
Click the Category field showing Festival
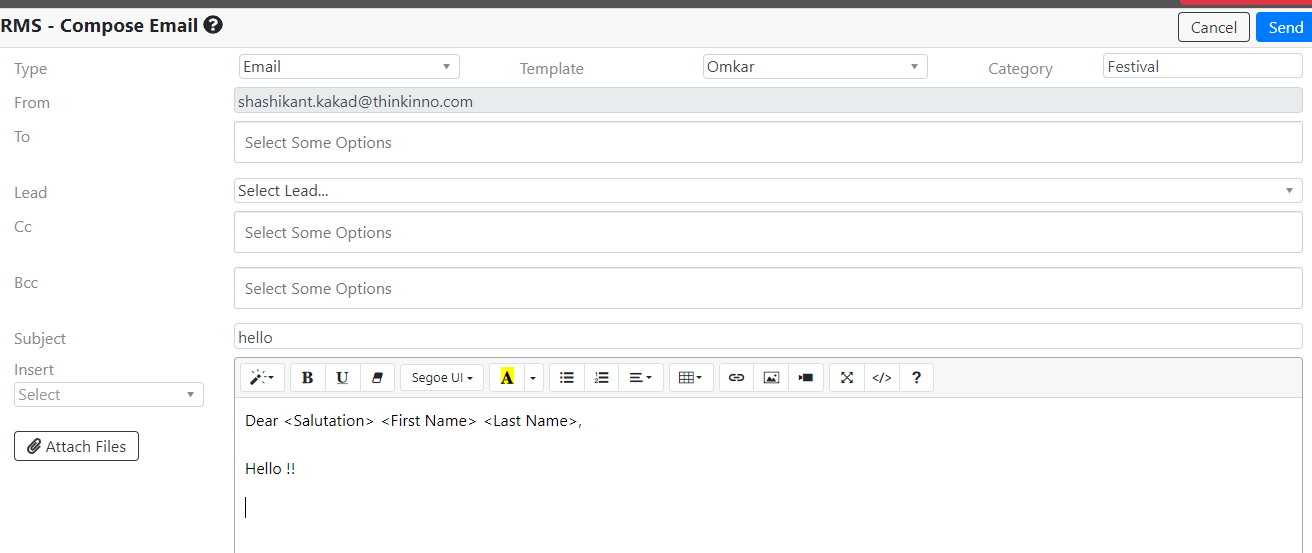[1203, 67]
